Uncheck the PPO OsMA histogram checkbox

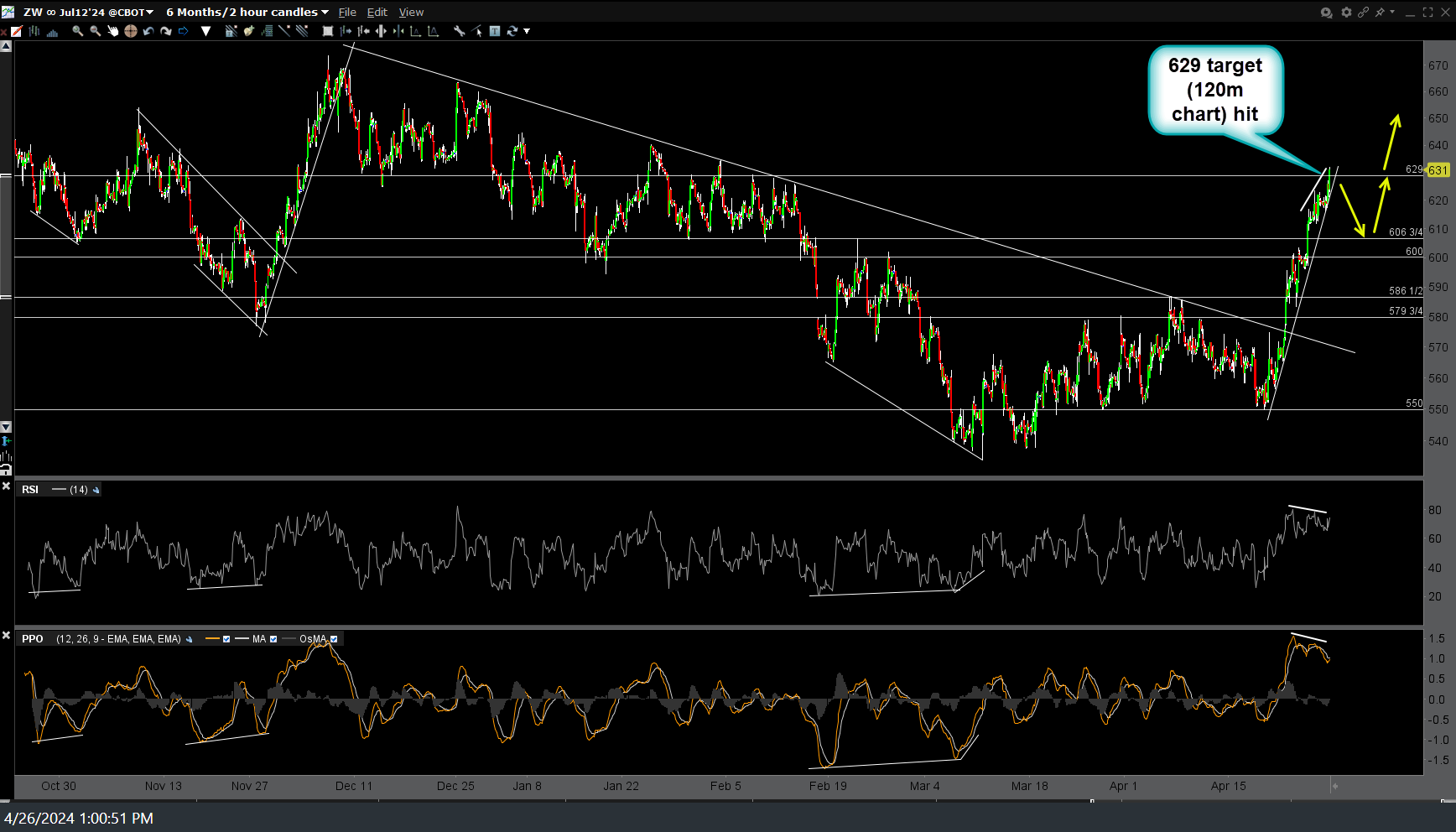334,639
